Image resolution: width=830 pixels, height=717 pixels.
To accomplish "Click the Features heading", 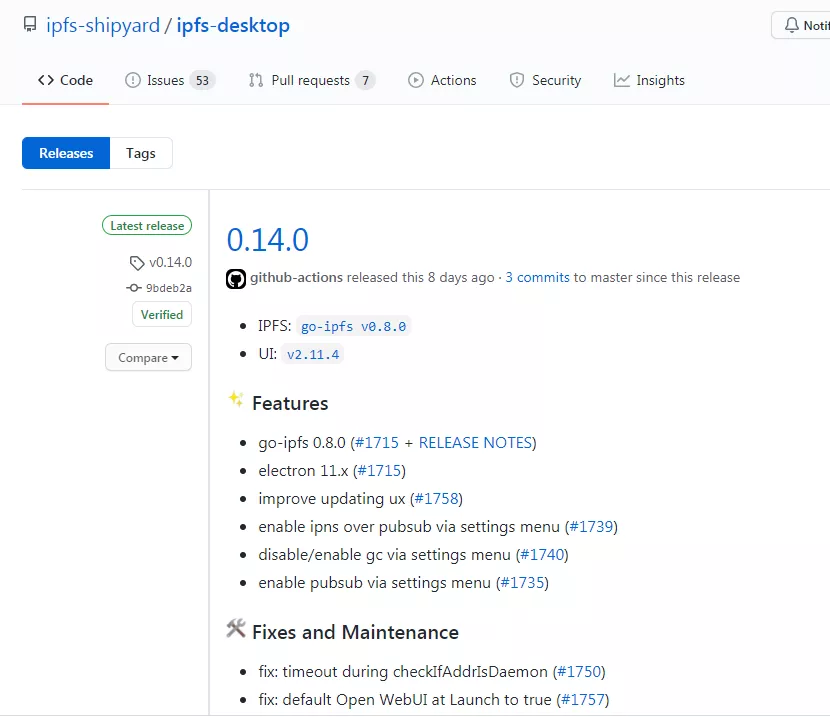I will point(290,403).
